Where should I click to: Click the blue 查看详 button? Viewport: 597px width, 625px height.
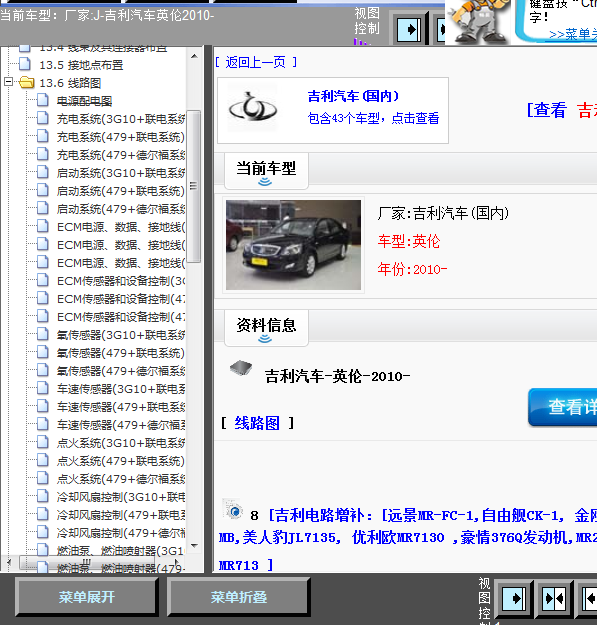[562, 407]
